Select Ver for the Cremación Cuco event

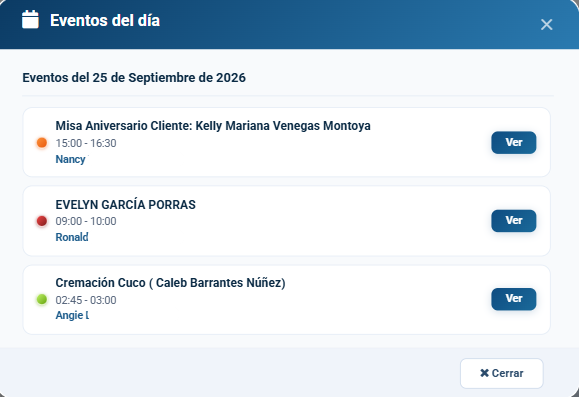(x=513, y=299)
